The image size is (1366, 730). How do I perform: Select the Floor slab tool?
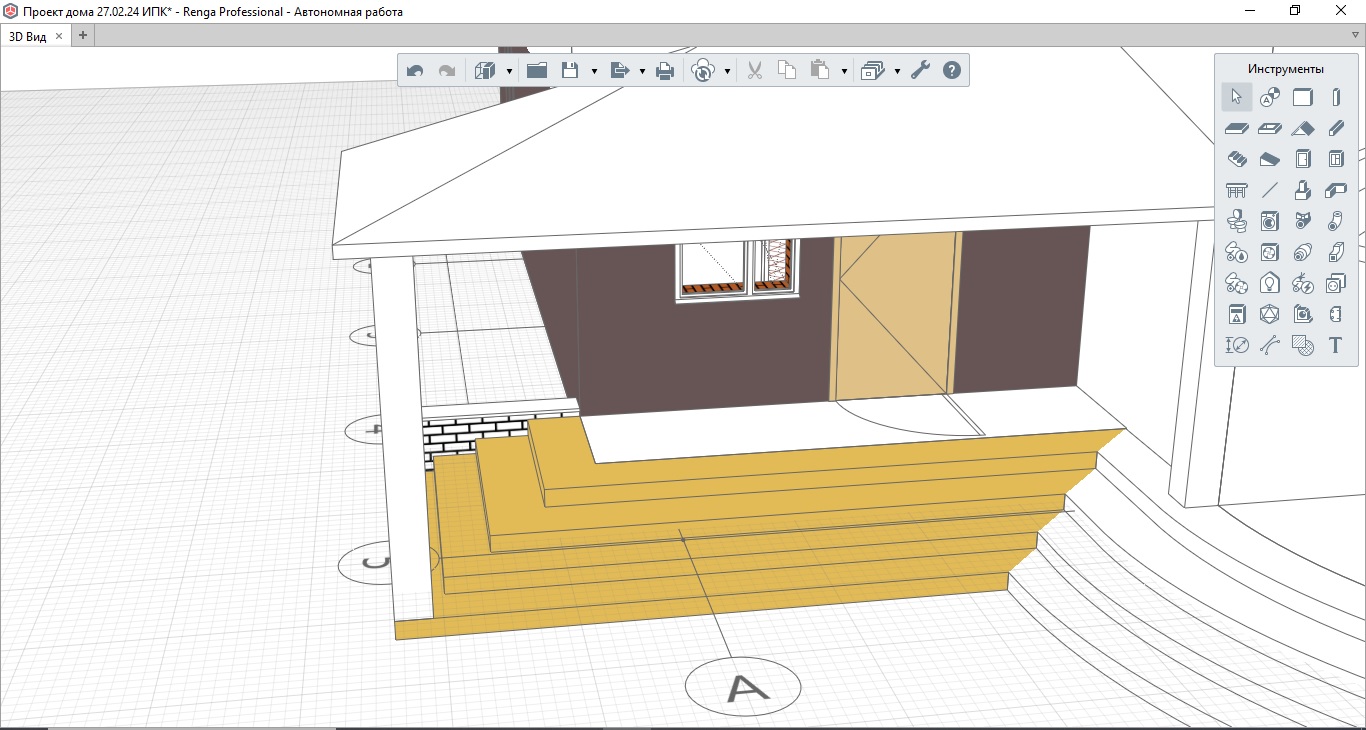pos(1237,128)
